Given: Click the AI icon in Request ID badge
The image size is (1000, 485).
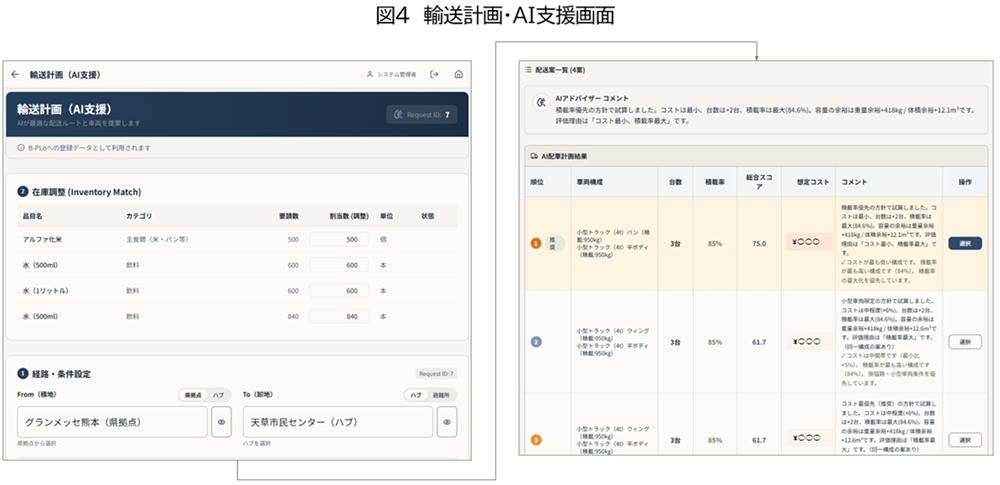Looking at the screenshot, I should pos(400,115).
